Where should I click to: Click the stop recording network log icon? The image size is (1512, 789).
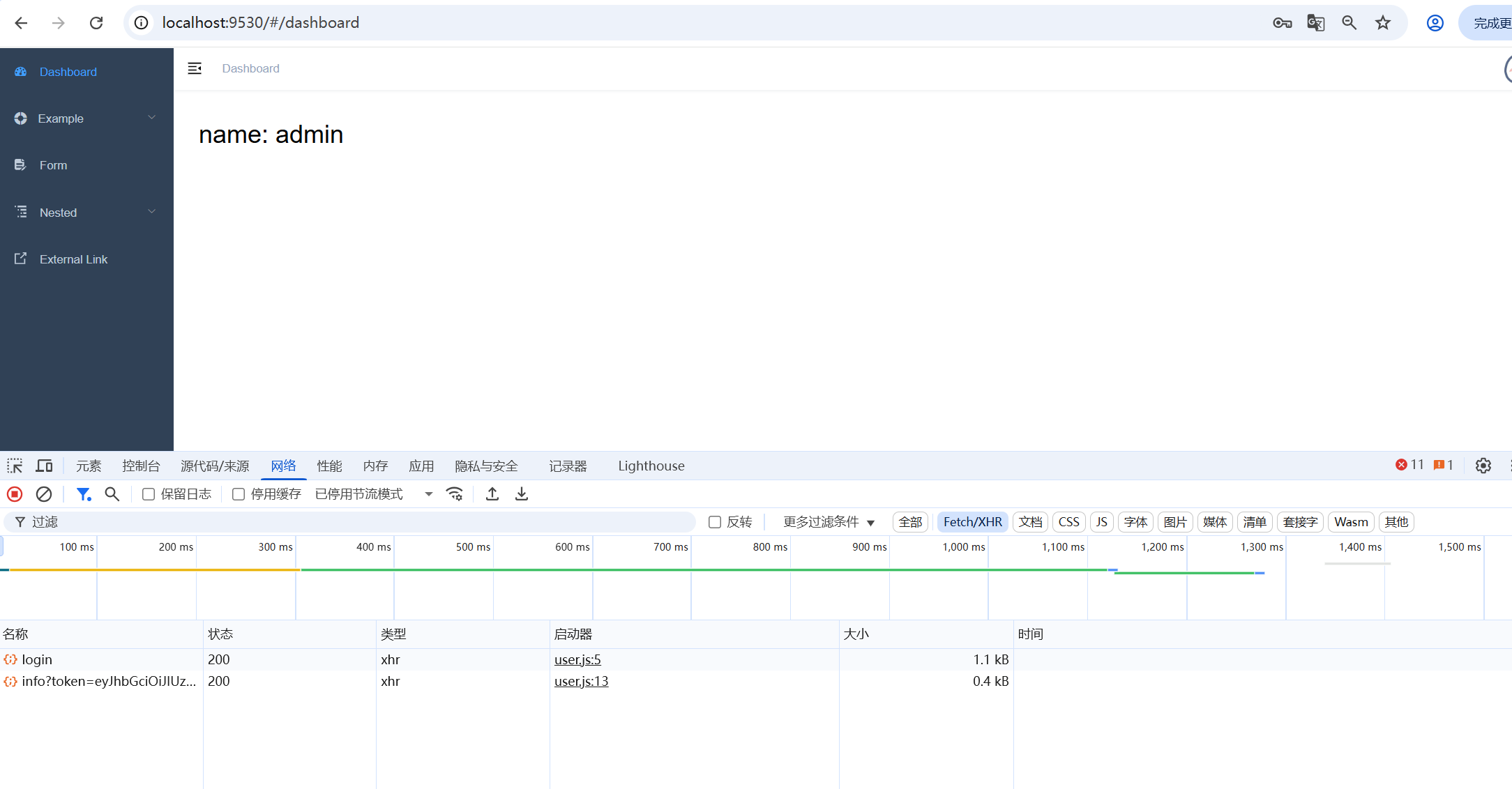[x=15, y=494]
